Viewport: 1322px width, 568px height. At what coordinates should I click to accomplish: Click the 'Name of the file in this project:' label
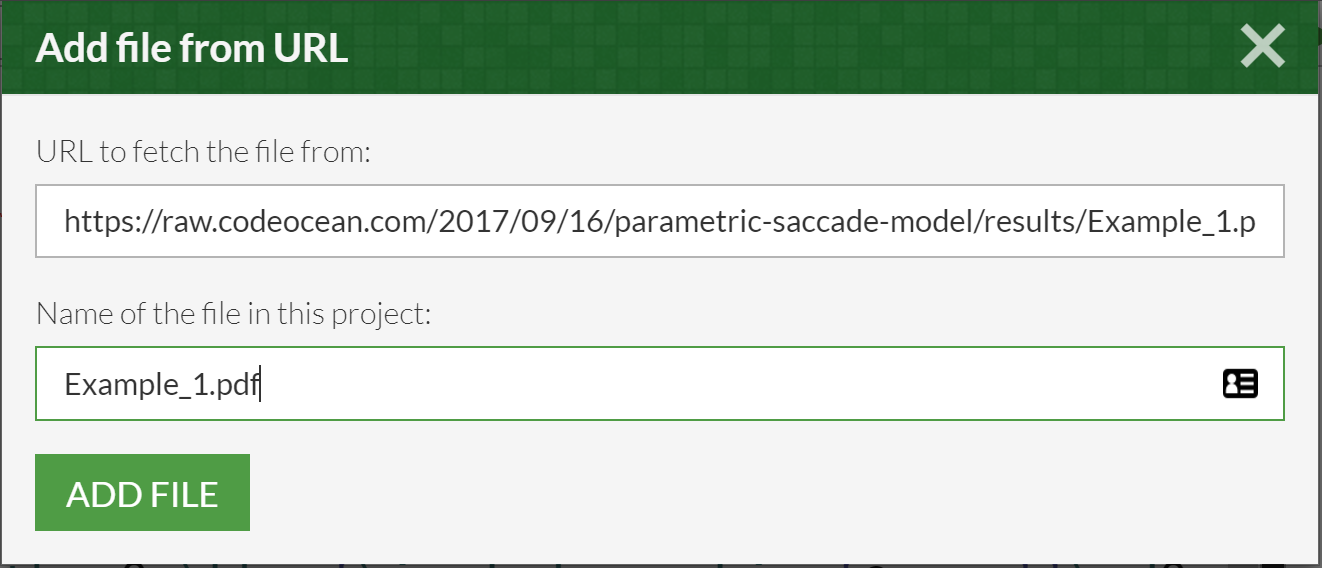tap(233, 314)
